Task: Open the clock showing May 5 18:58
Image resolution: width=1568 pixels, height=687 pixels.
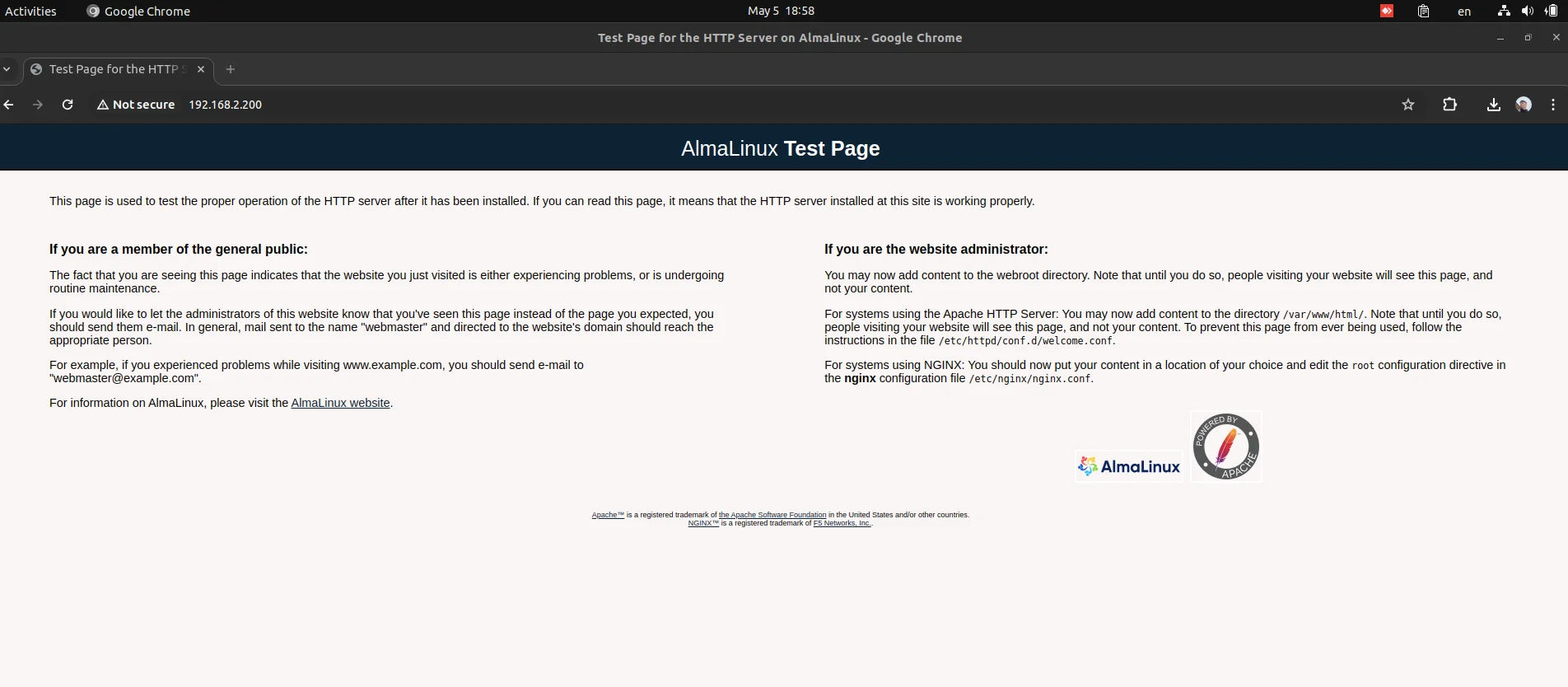Action: [781, 11]
